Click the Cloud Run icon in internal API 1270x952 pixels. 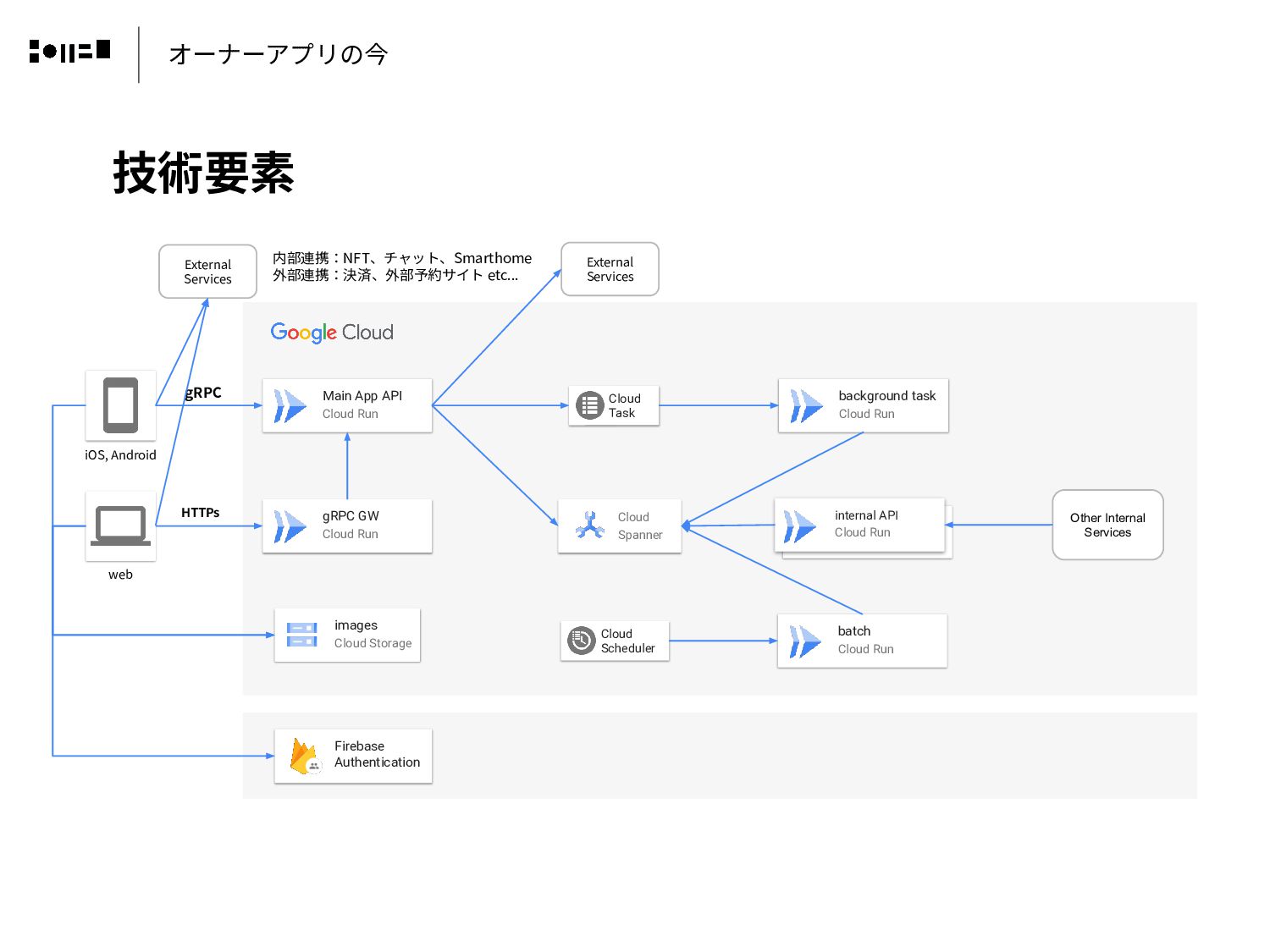coord(799,526)
